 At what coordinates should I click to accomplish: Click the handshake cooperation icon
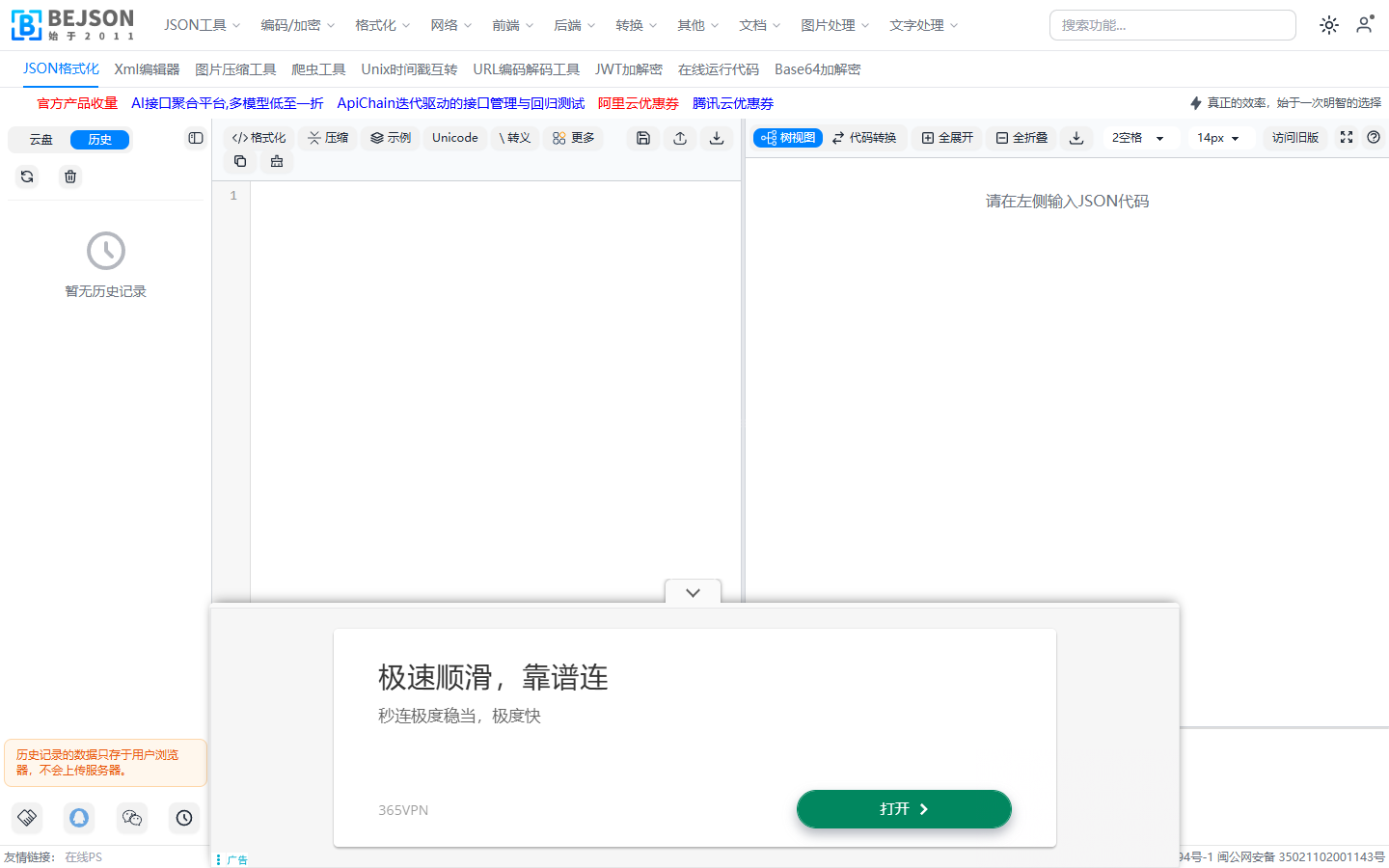[x=27, y=818]
